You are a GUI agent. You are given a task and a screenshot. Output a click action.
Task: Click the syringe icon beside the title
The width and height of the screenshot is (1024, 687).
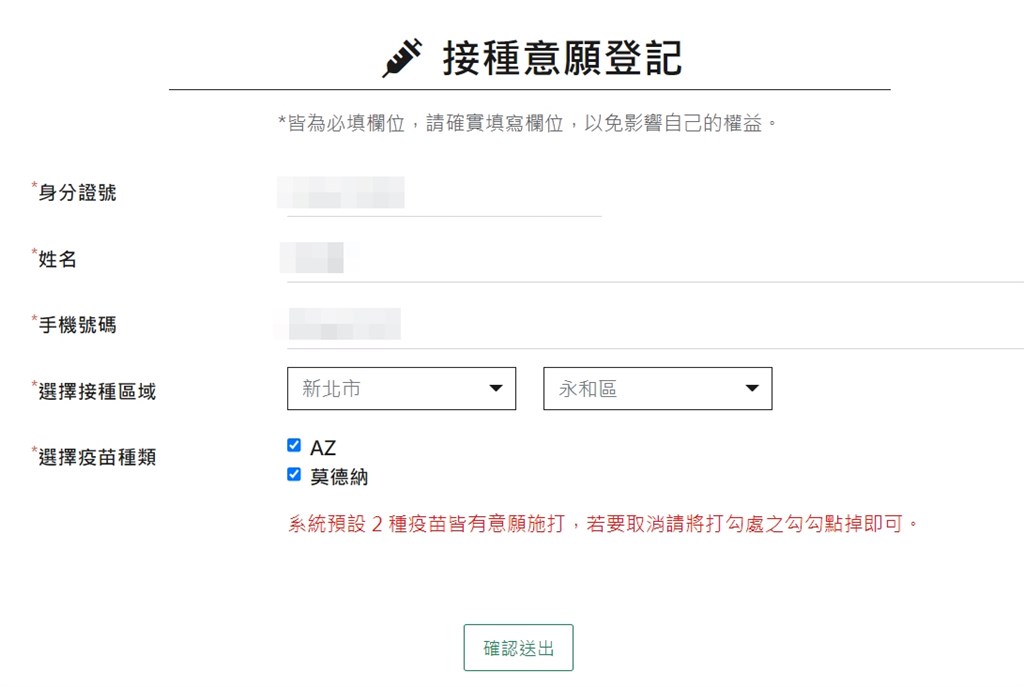[403, 58]
